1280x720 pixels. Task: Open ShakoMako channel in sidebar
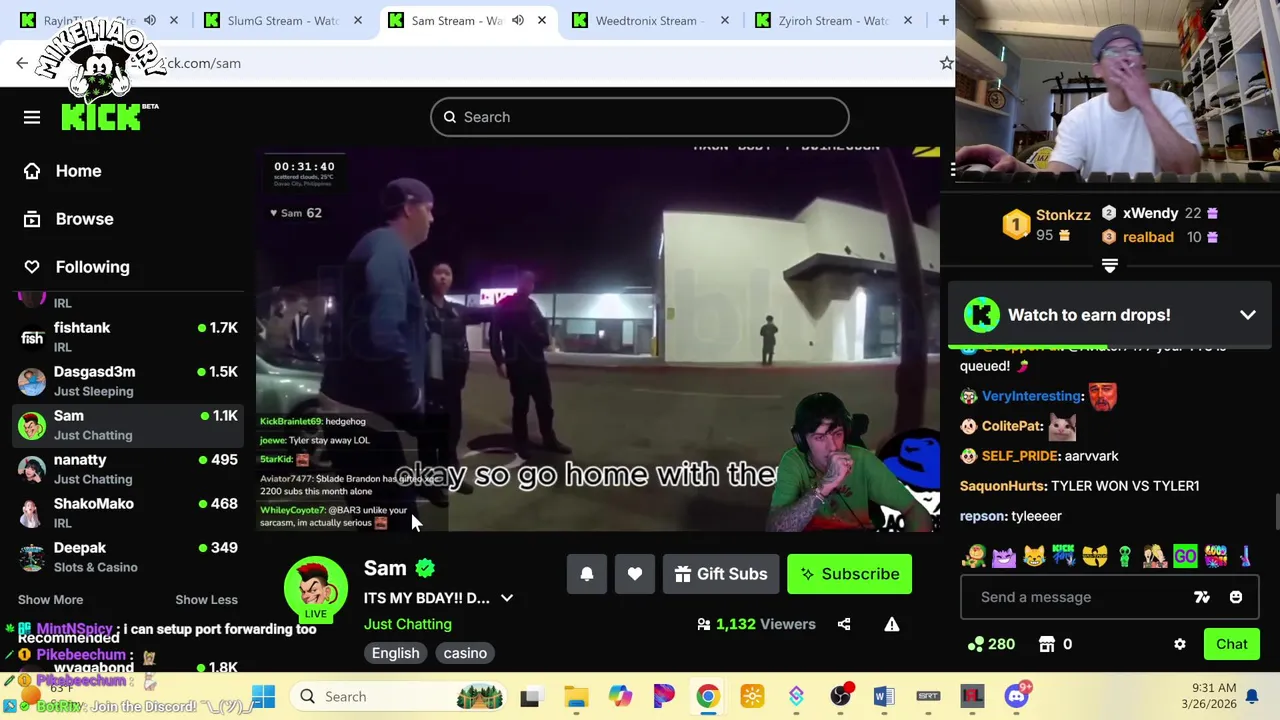coord(128,513)
